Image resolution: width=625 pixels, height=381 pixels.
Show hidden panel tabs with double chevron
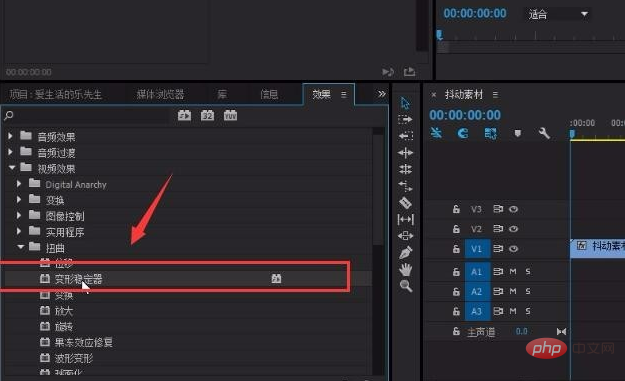pyautogui.click(x=381, y=94)
